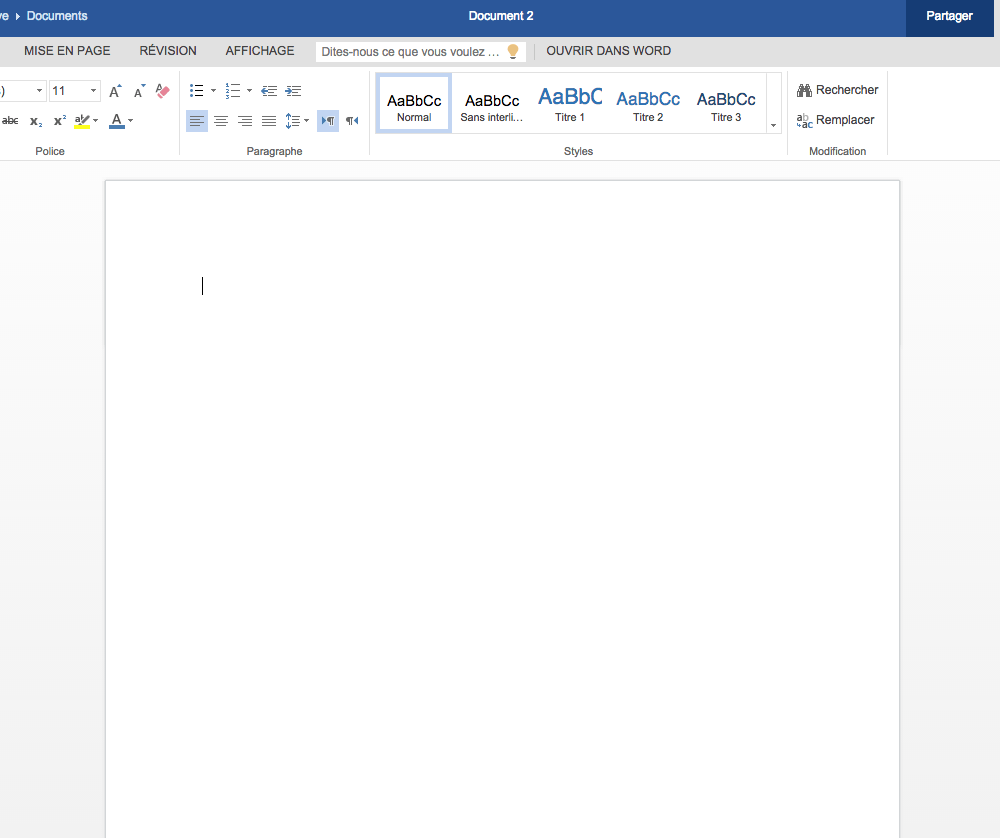This screenshot has width=1000, height=838.
Task: Toggle subscript formatting
Action: pyautogui.click(x=36, y=121)
